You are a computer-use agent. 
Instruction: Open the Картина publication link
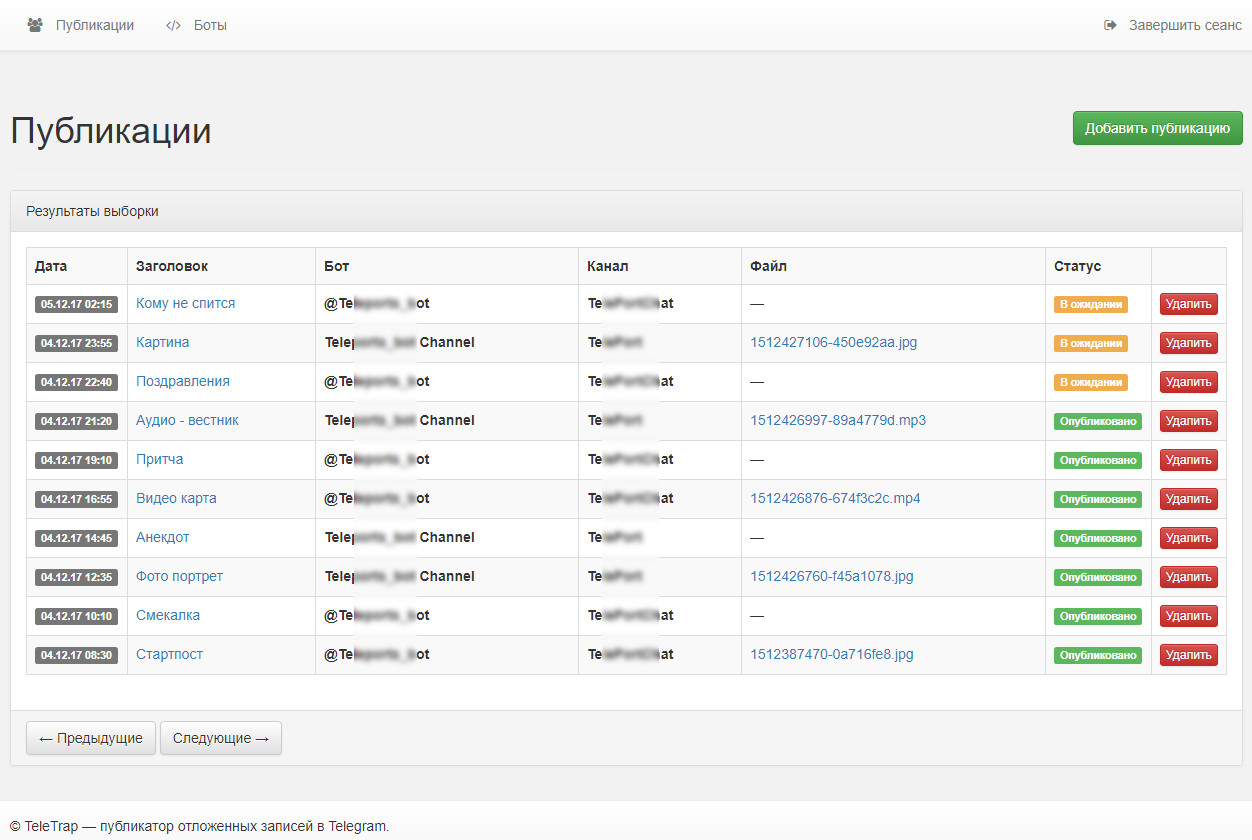pyautogui.click(x=162, y=342)
